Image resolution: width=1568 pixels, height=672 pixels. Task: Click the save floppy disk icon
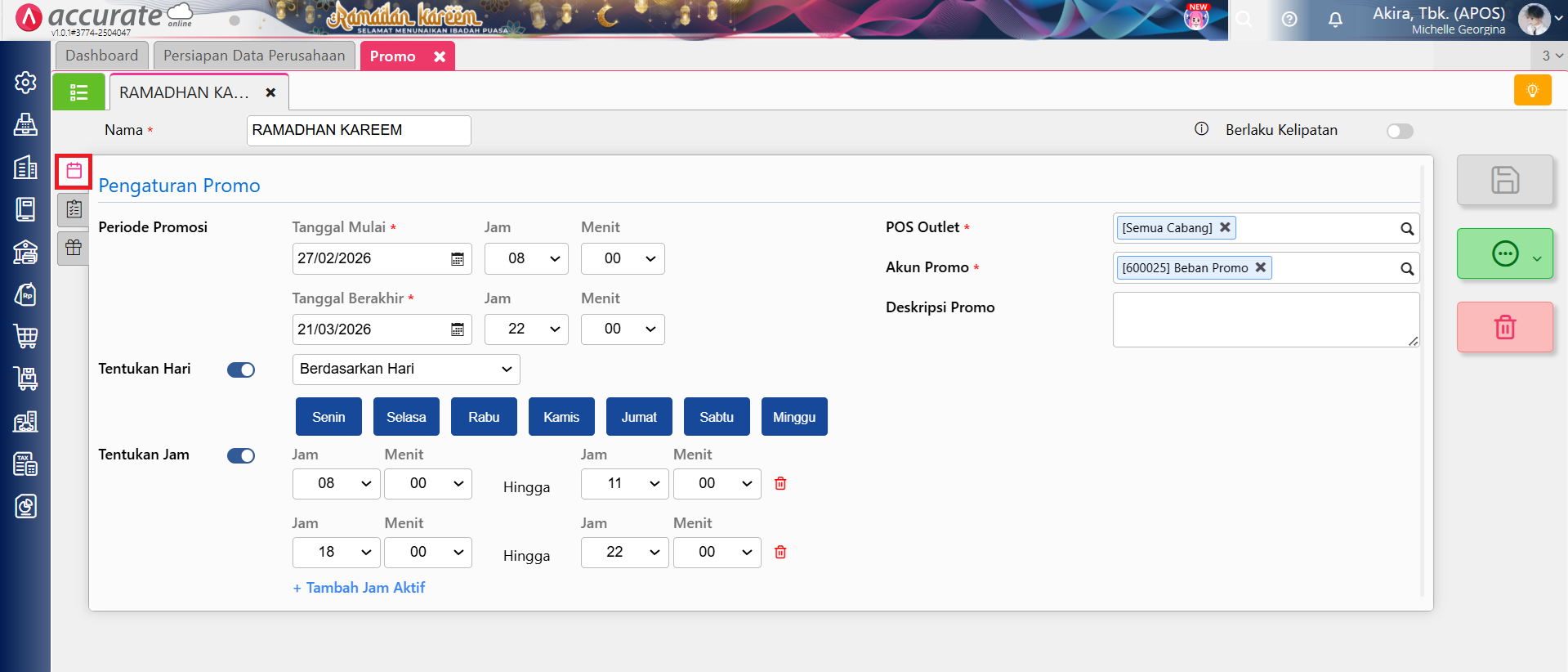pyautogui.click(x=1504, y=180)
